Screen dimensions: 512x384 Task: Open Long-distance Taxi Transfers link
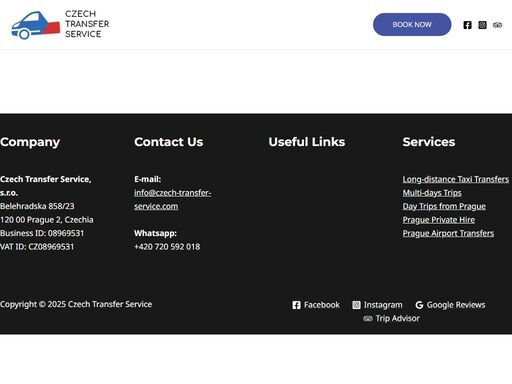click(x=456, y=179)
